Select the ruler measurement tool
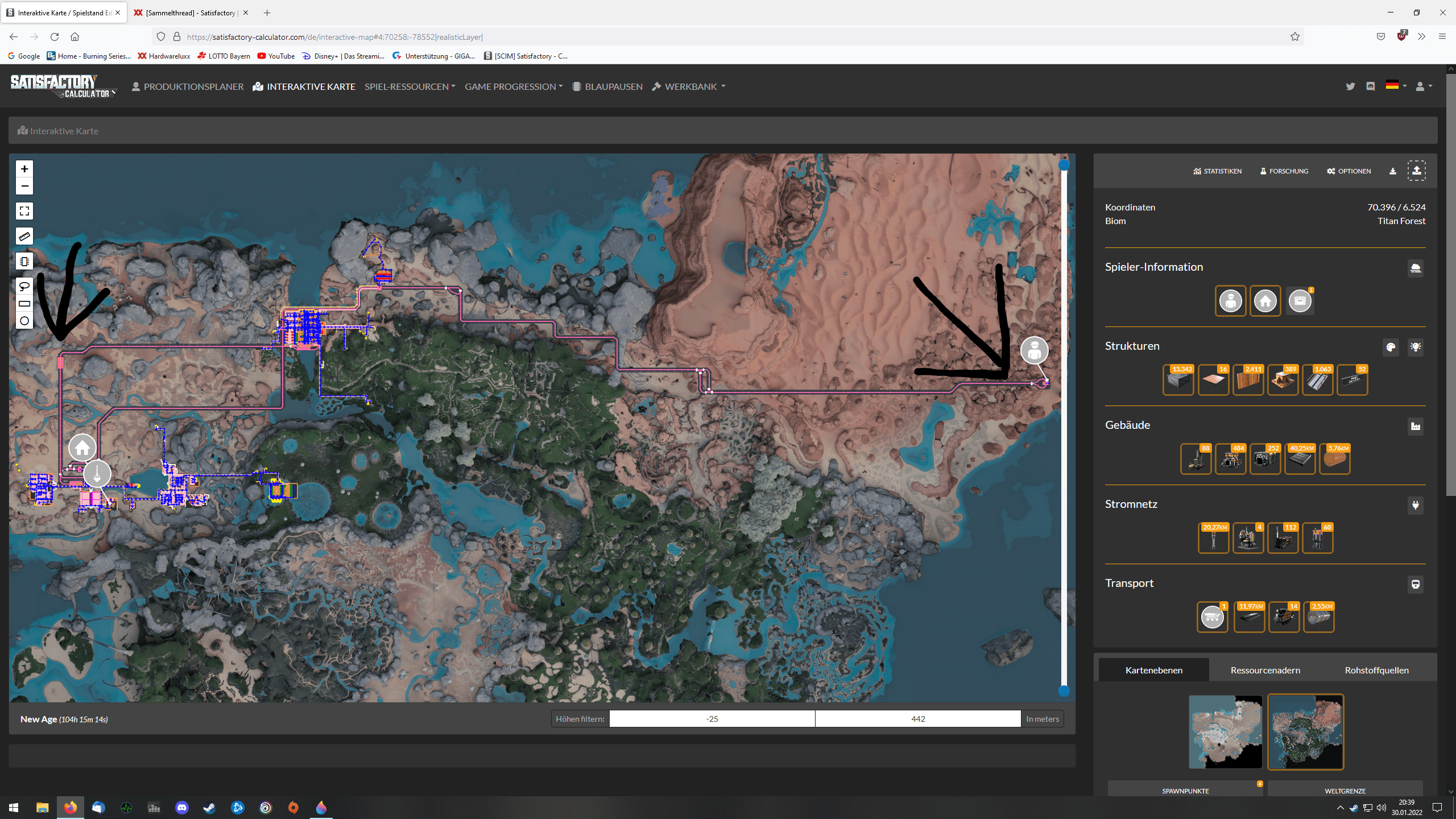The image size is (1456, 819). tap(24, 236)
